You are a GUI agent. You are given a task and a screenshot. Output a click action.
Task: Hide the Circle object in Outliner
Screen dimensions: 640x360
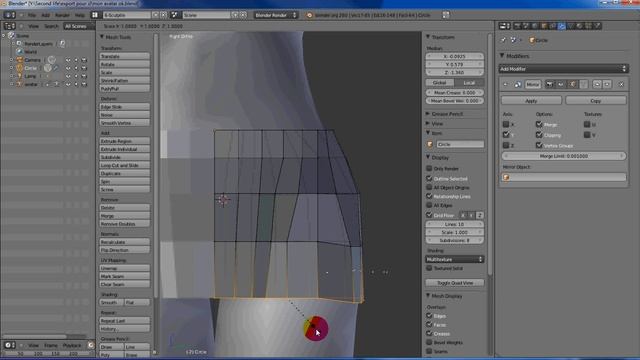pyautogui.click(x=68, y=68)
